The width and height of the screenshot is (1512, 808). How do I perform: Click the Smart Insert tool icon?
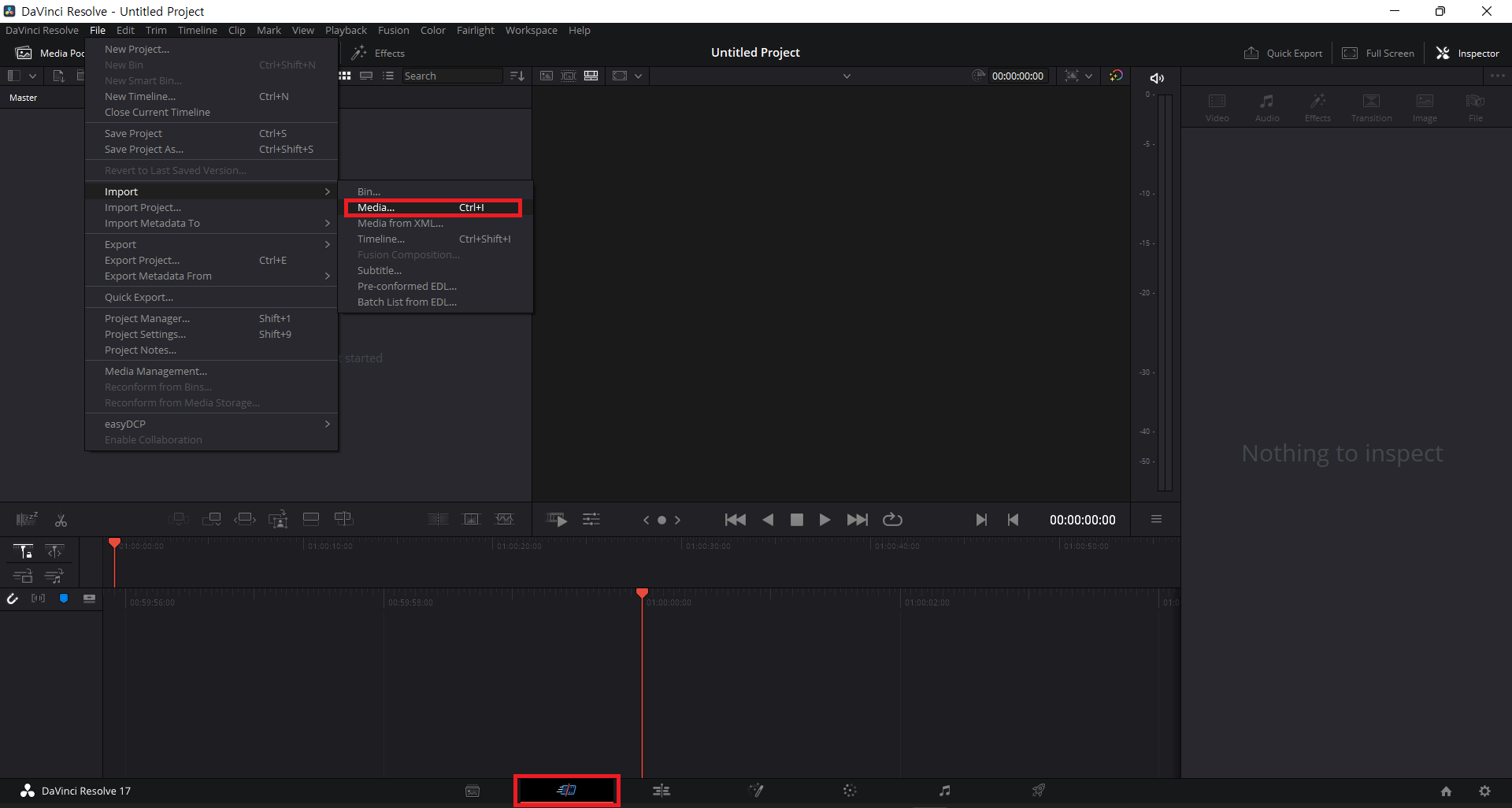179,519
